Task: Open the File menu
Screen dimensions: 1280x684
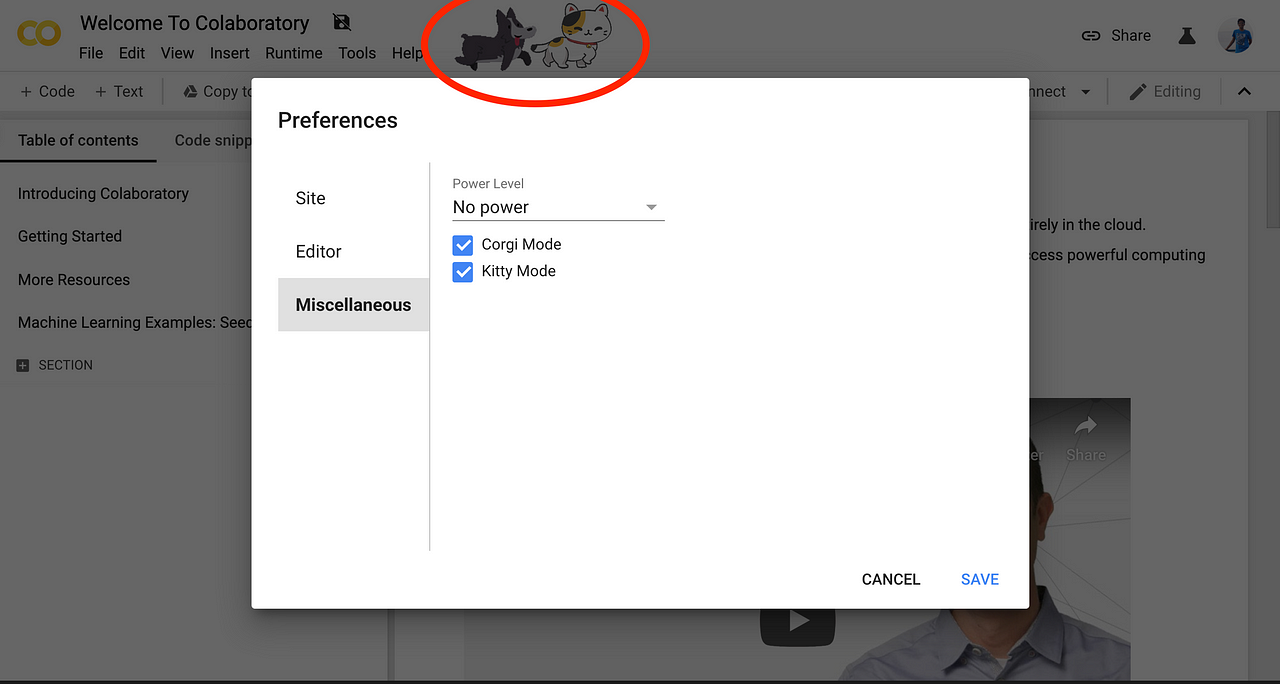Action: [x=91, y=53]
